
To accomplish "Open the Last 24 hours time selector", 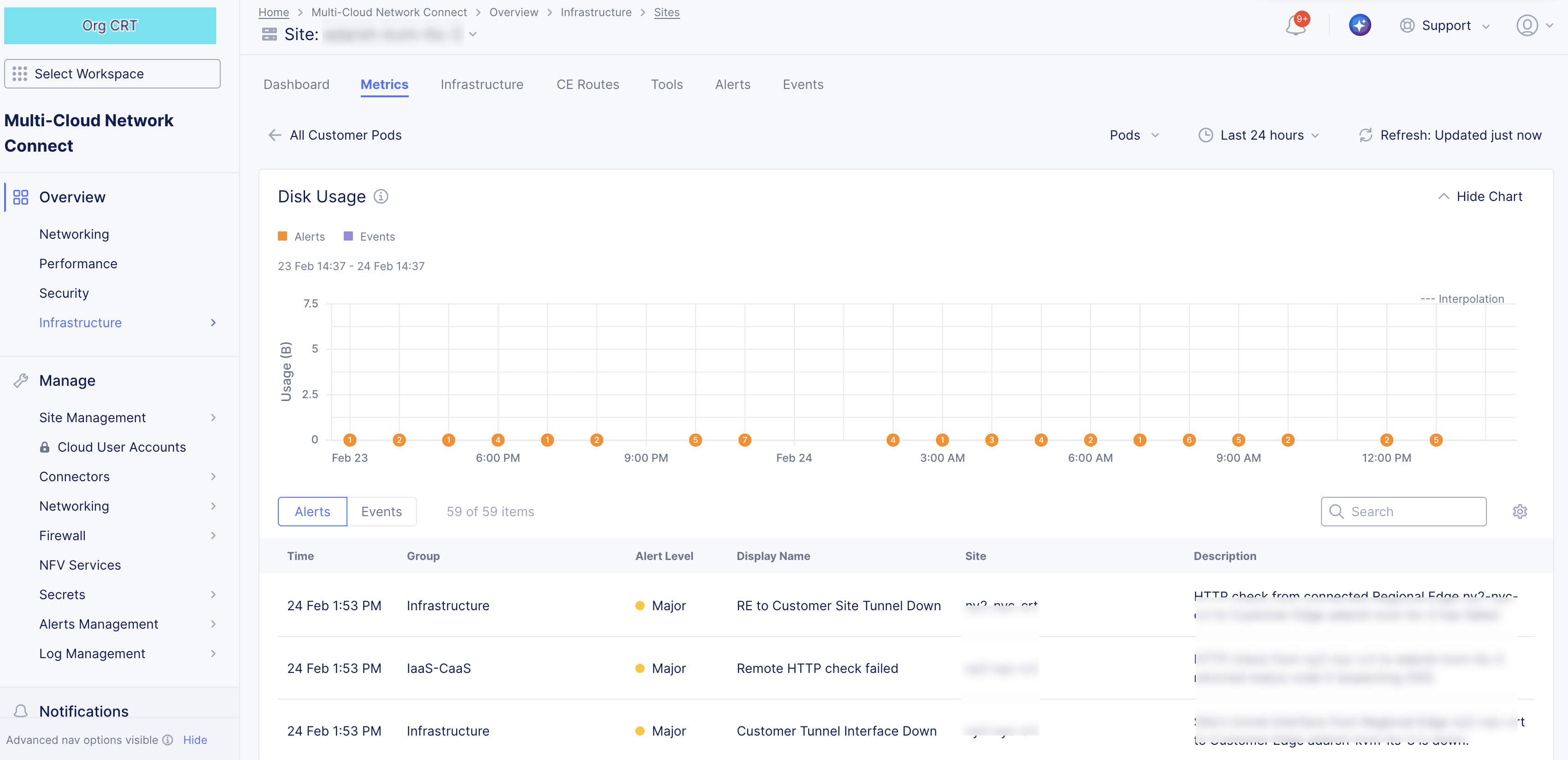I will pyautogui.click(x=1260, y=135).
